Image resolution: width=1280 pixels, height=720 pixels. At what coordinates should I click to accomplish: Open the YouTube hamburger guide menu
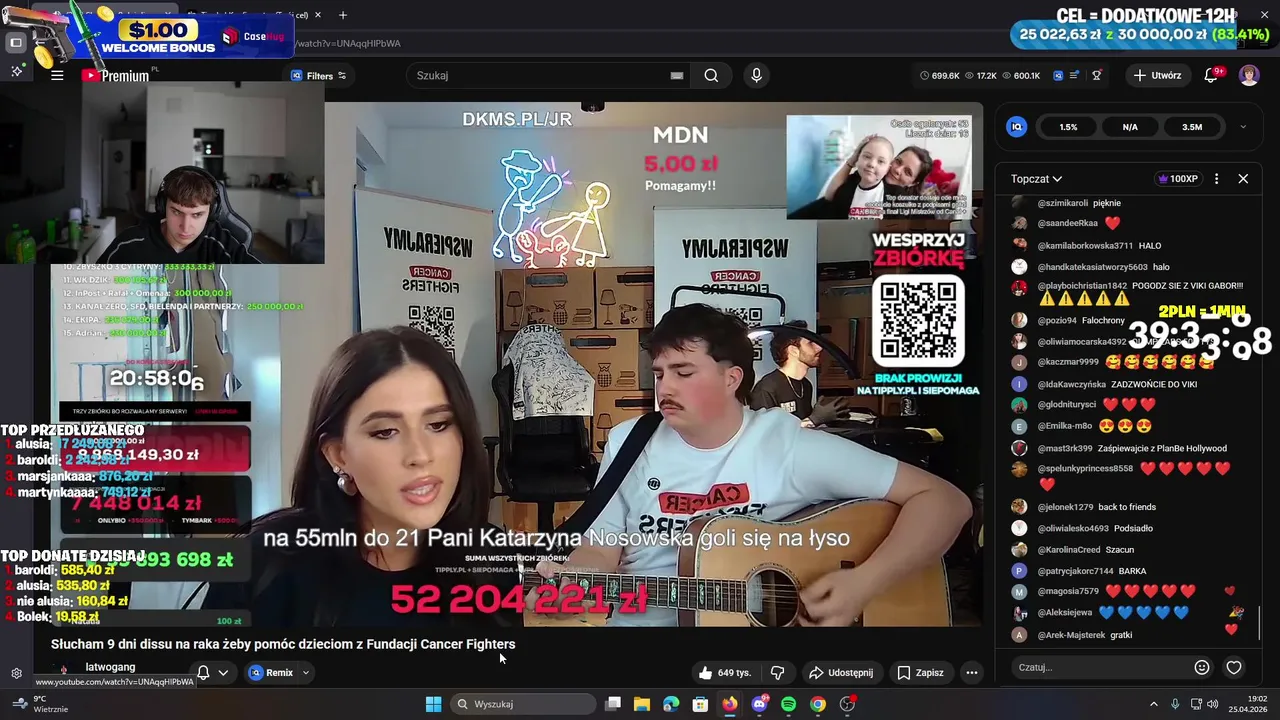point(57,75)
